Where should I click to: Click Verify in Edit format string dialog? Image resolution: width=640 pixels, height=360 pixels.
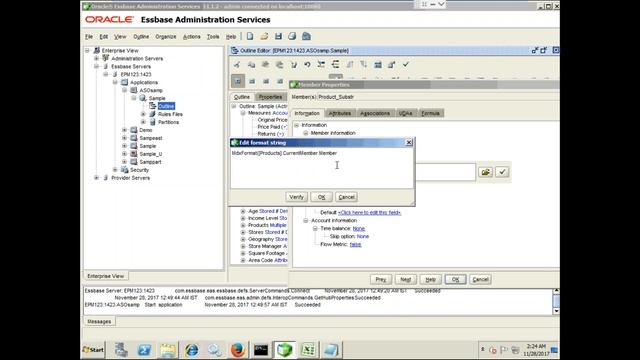[296, 197]
